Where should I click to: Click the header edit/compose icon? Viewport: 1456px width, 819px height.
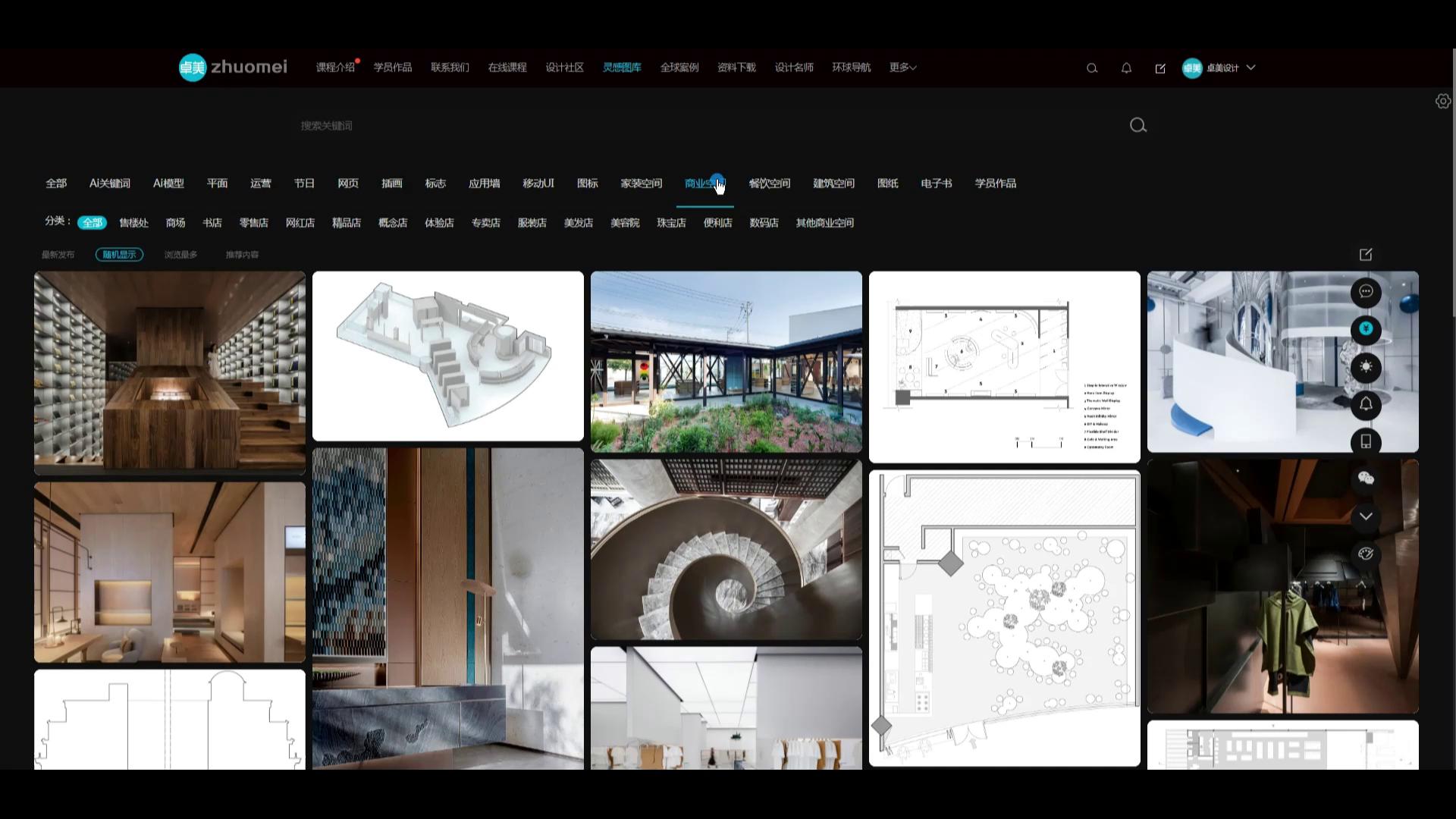pyautogui.click(x=1160, y=68)
